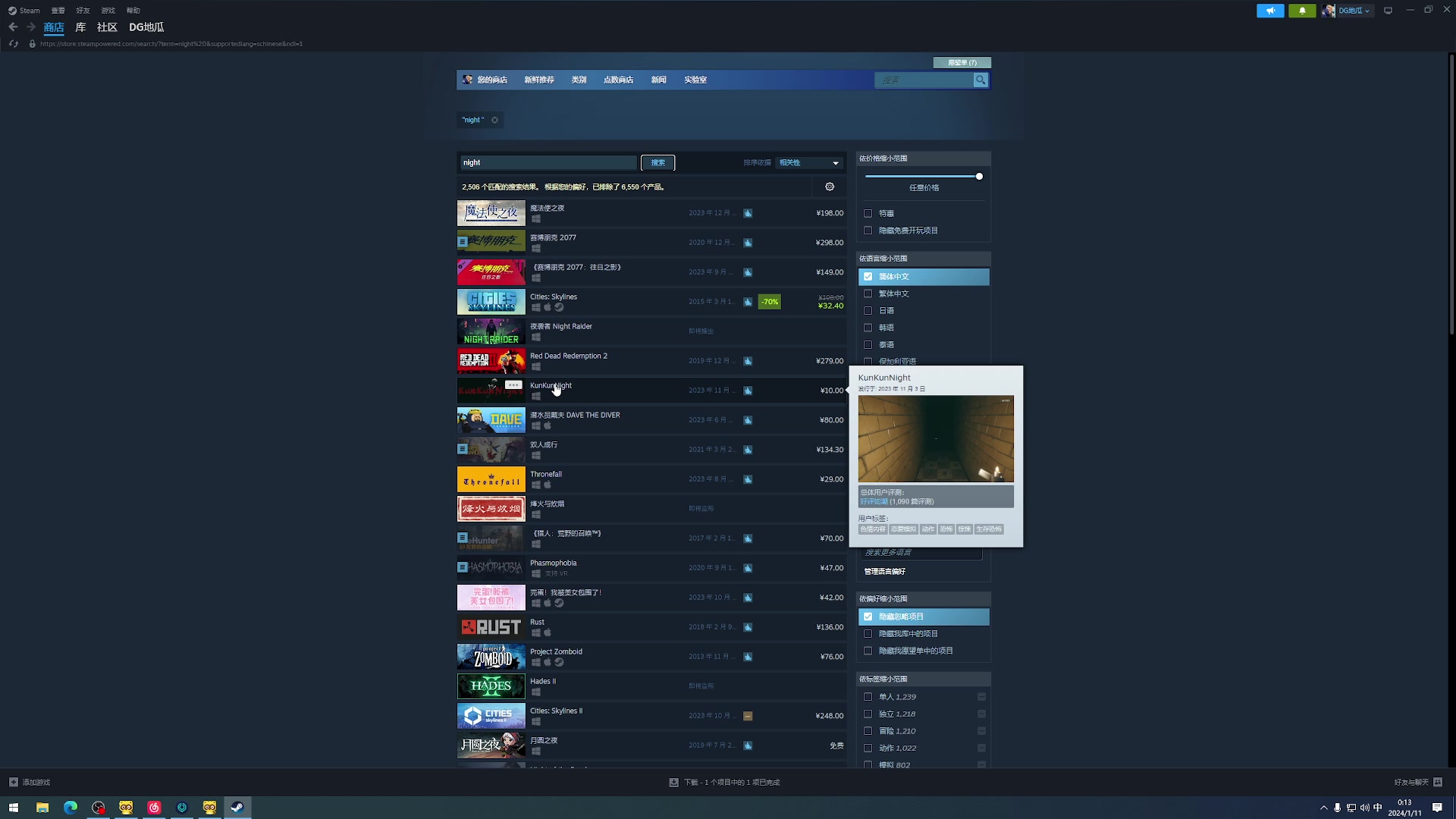
Task: Open the 实验室 link
Action: 695,80
